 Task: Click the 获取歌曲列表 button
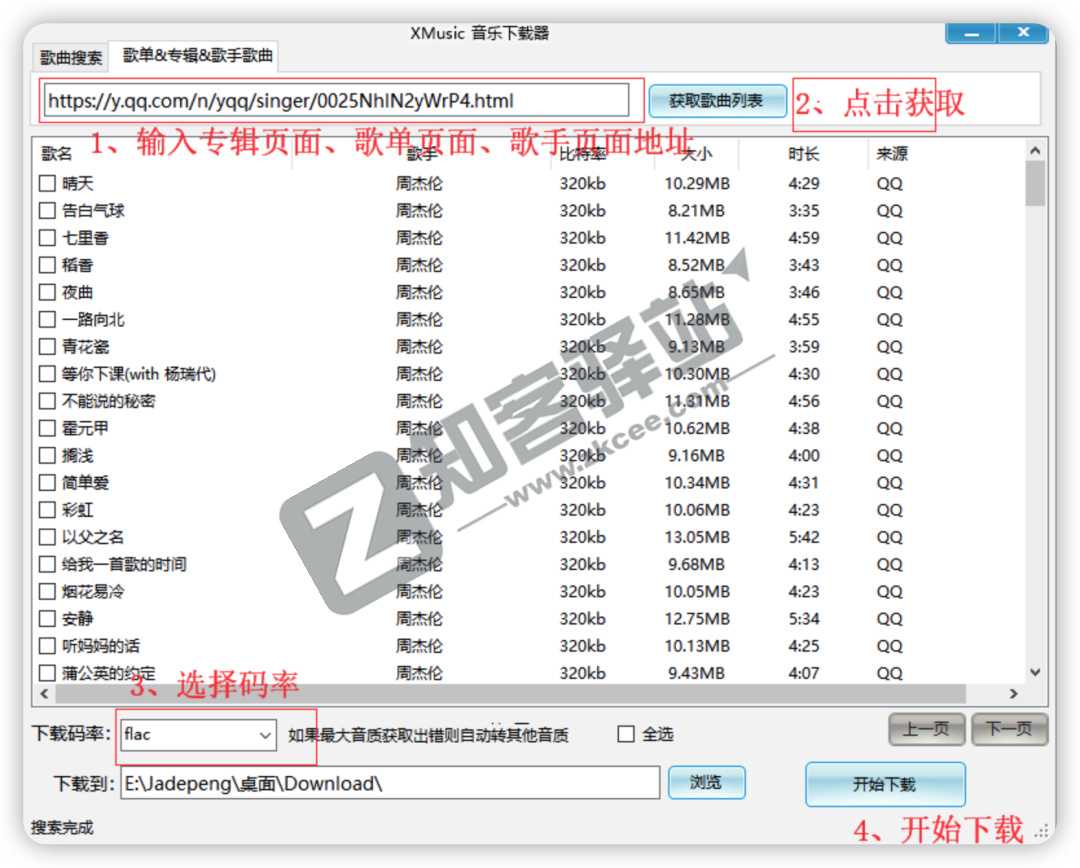(x=719, y=100)
